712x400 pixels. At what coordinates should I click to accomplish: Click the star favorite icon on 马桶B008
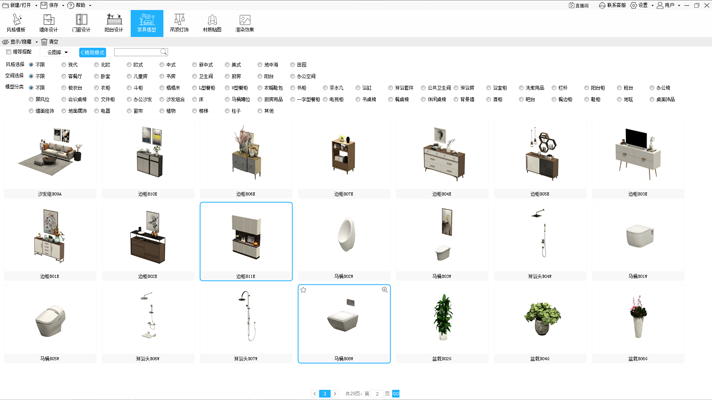click(x=304, y=290)
